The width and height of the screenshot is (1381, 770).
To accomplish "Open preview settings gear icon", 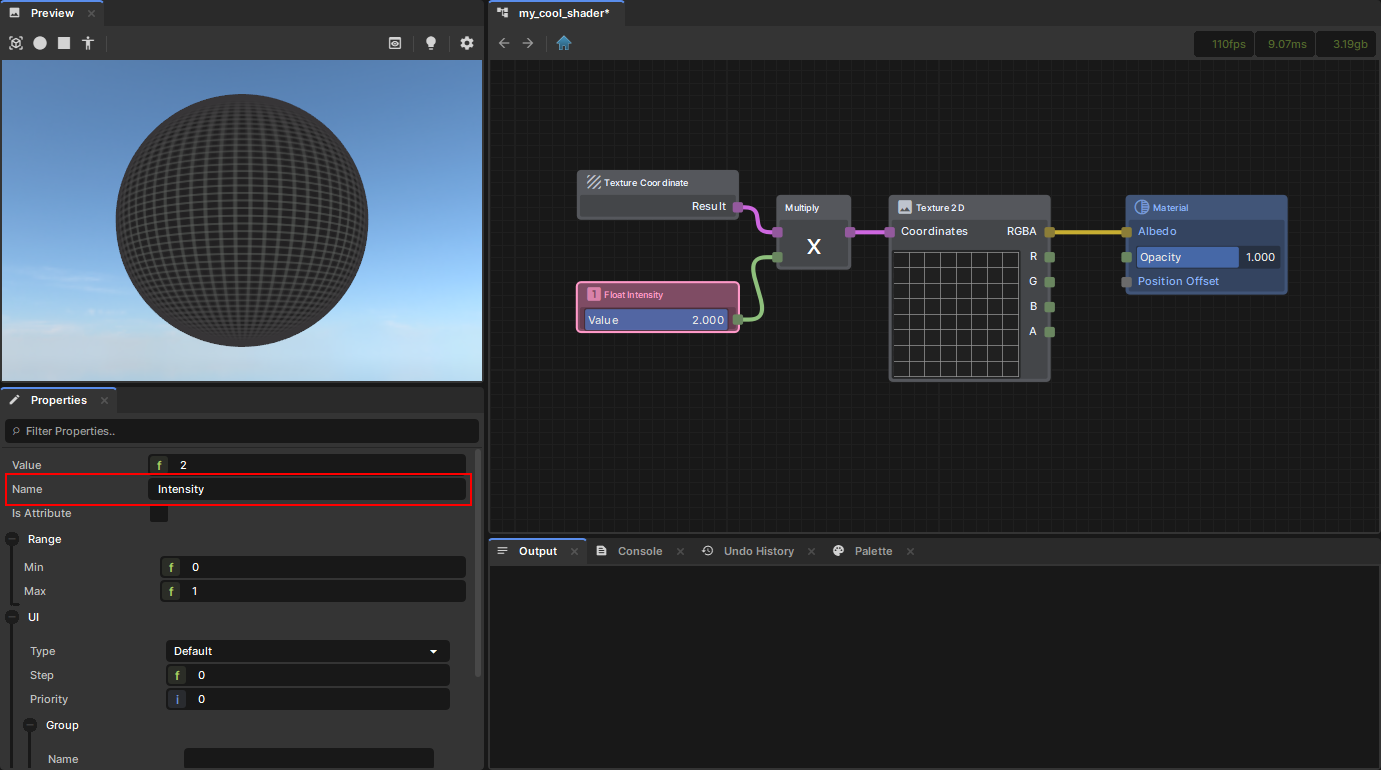I will click(467, 43).
